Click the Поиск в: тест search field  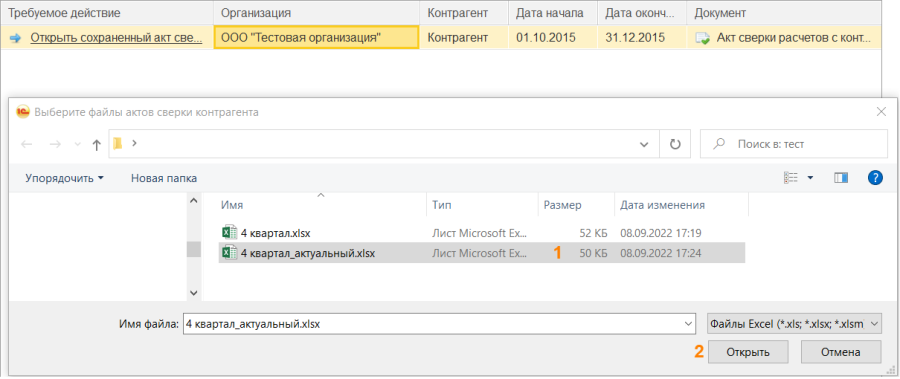click(x=794, y=144)
